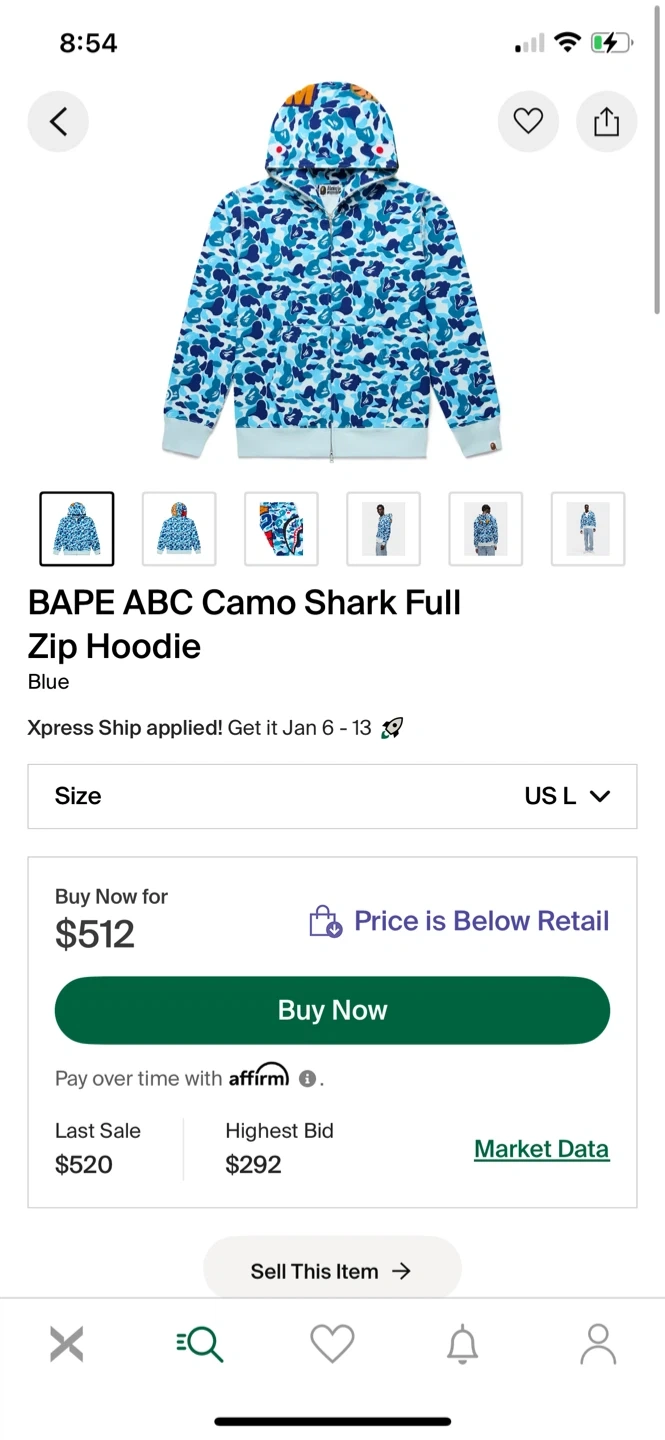Select second hoodie thumbnail with orange hood
665x1440 pixels.
[x=179, y=529]
